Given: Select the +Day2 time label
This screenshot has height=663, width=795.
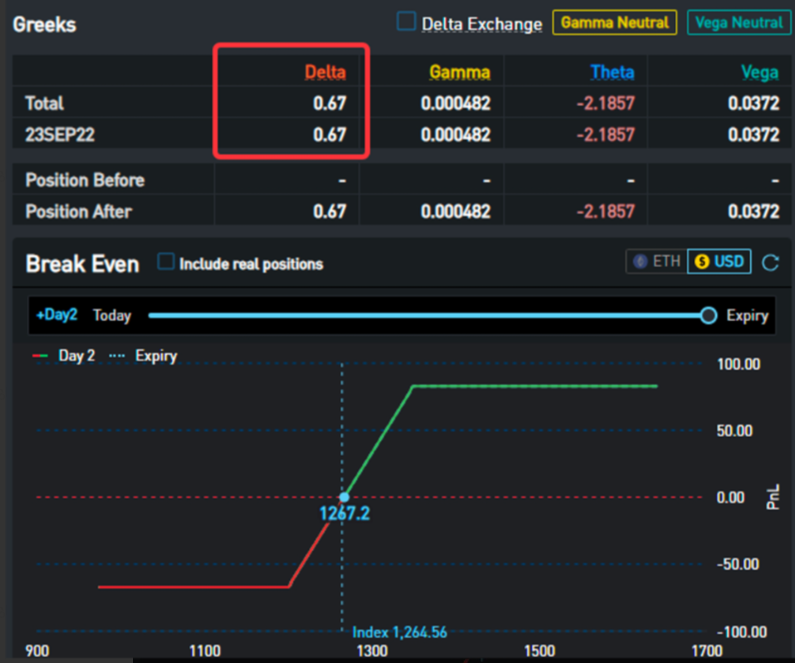Looking at the screenshot, I should [56, 315].
